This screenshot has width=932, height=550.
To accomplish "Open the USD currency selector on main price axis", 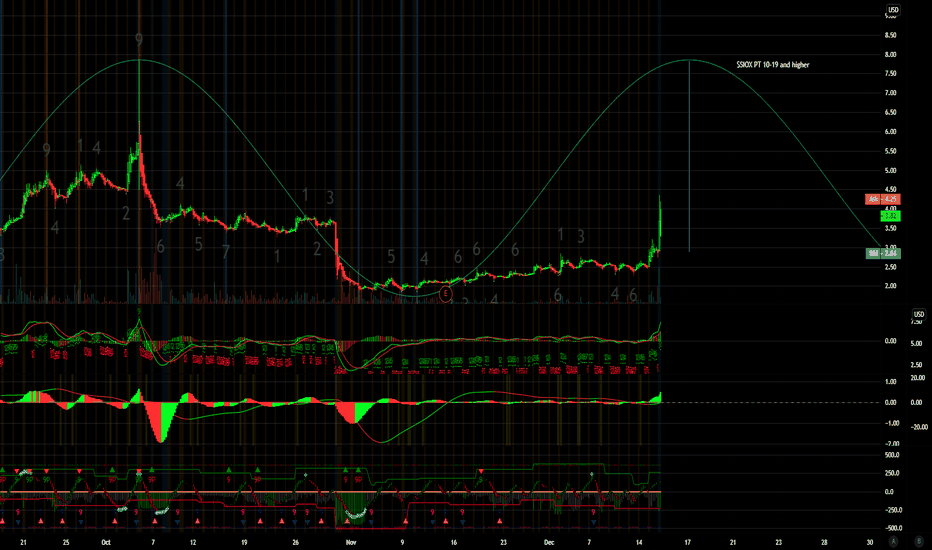I will (893, 10).
